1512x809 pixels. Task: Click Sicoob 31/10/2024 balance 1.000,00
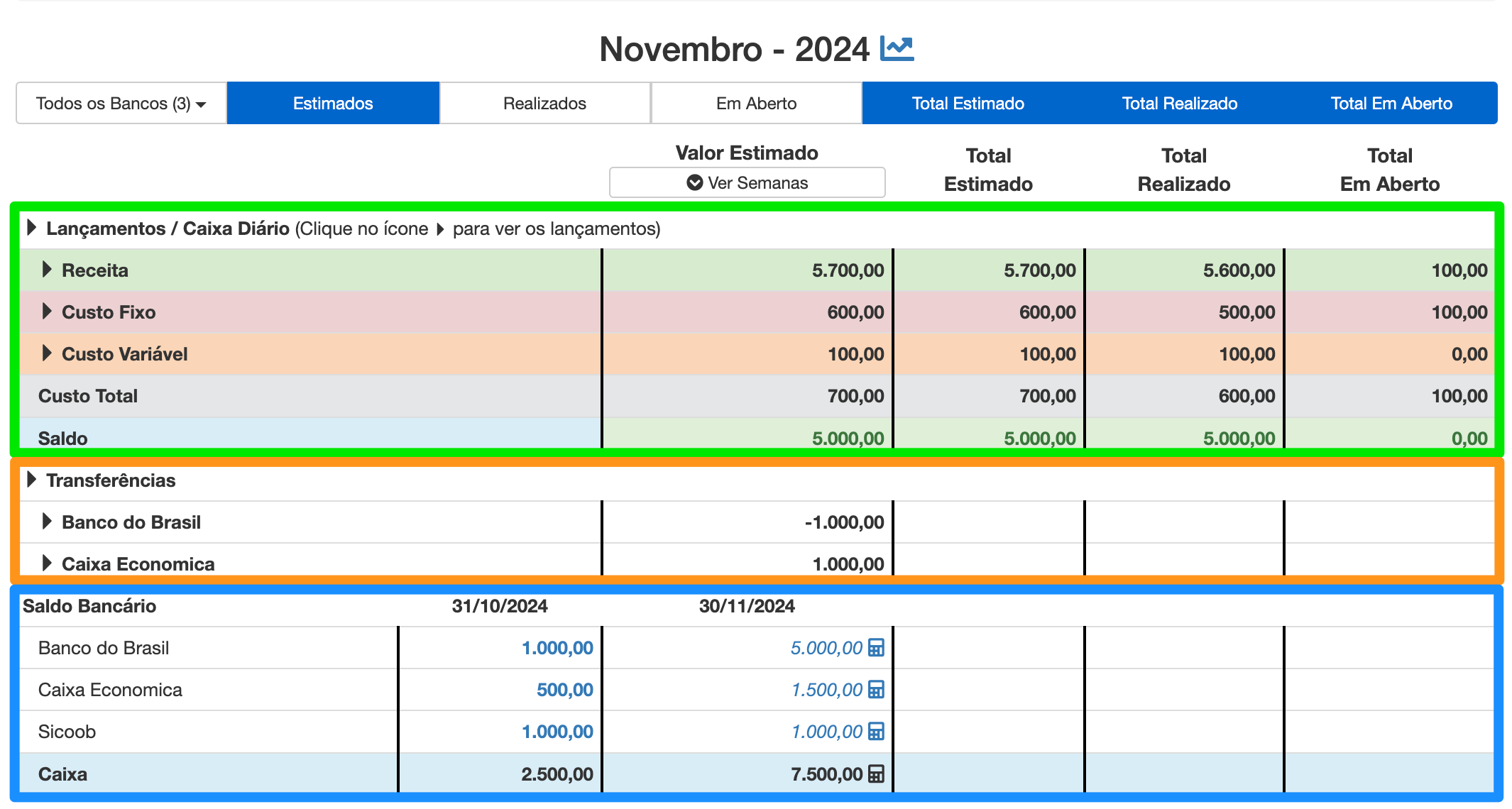557,732
